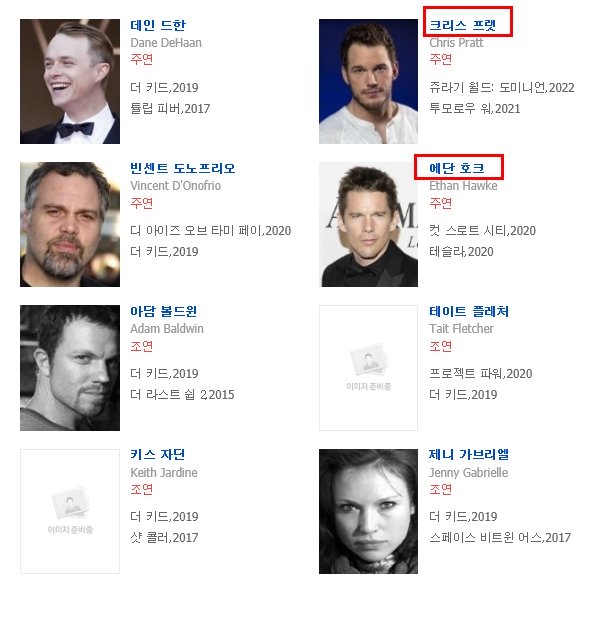Open the 아담 볼드윈 name link
599x626 pixels.
pos(164,311)
